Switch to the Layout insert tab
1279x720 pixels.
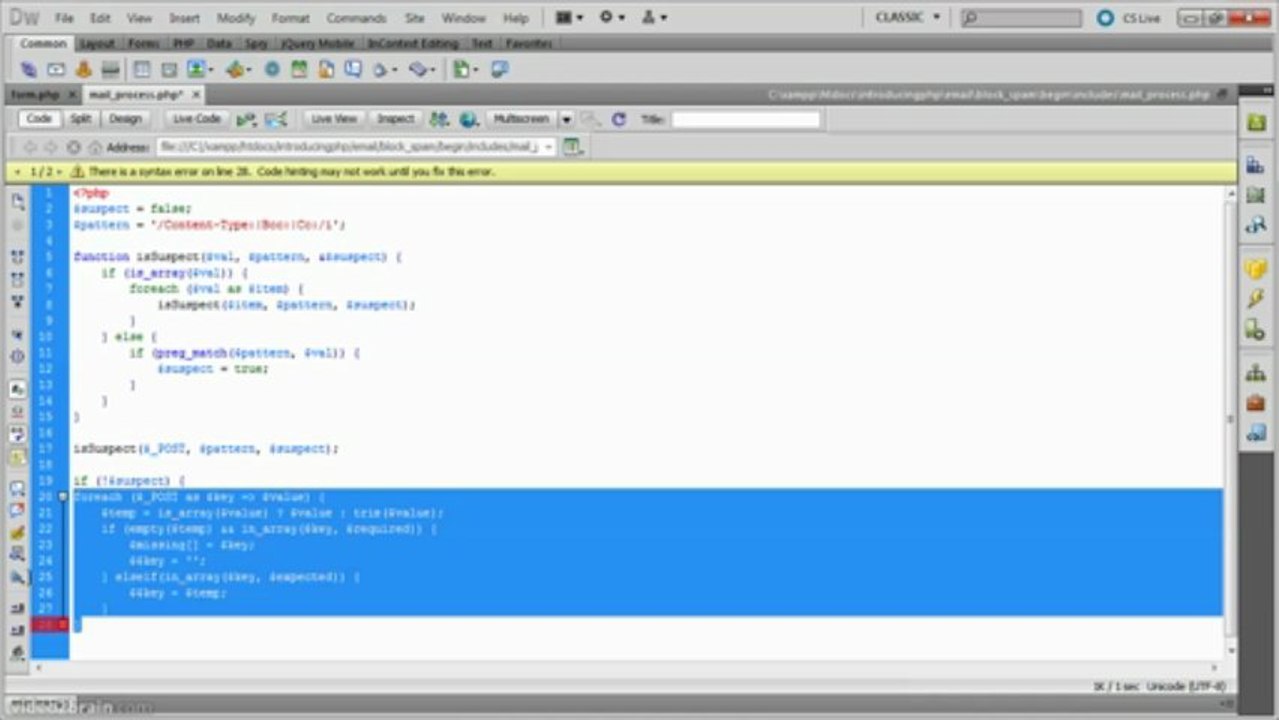click(97, 44)
